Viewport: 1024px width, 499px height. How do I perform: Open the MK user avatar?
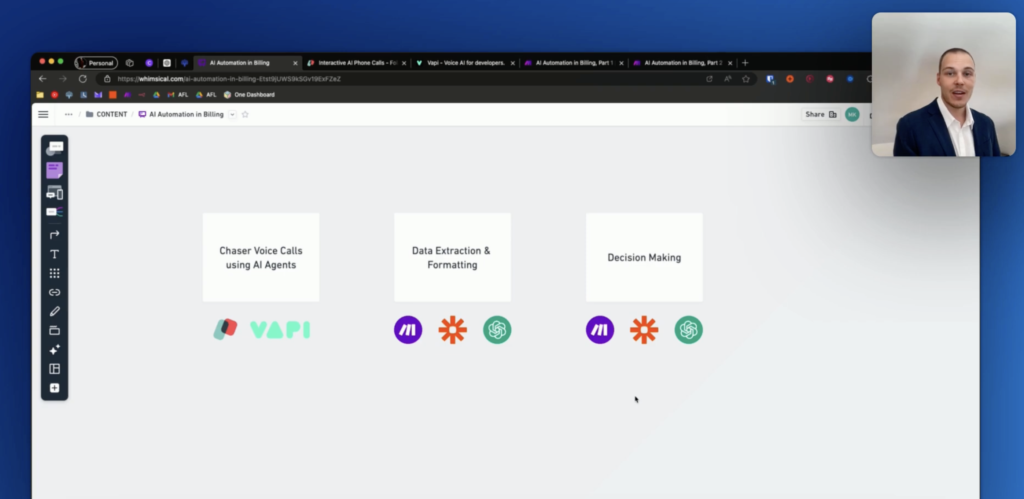click(x=852, y=114)
